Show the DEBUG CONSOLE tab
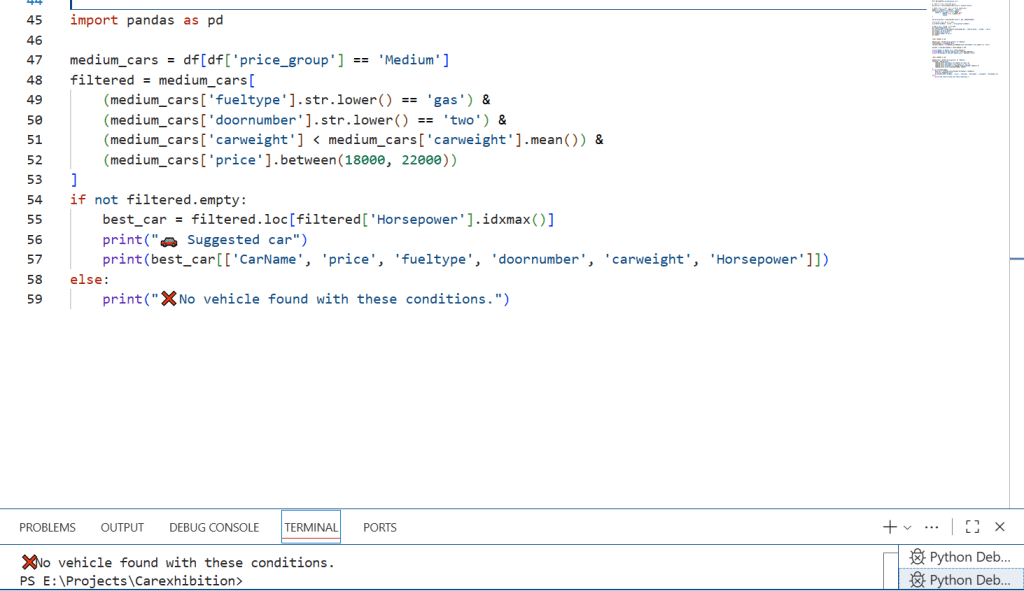This screenshot has height=591, width=1024. coord(214,527)
